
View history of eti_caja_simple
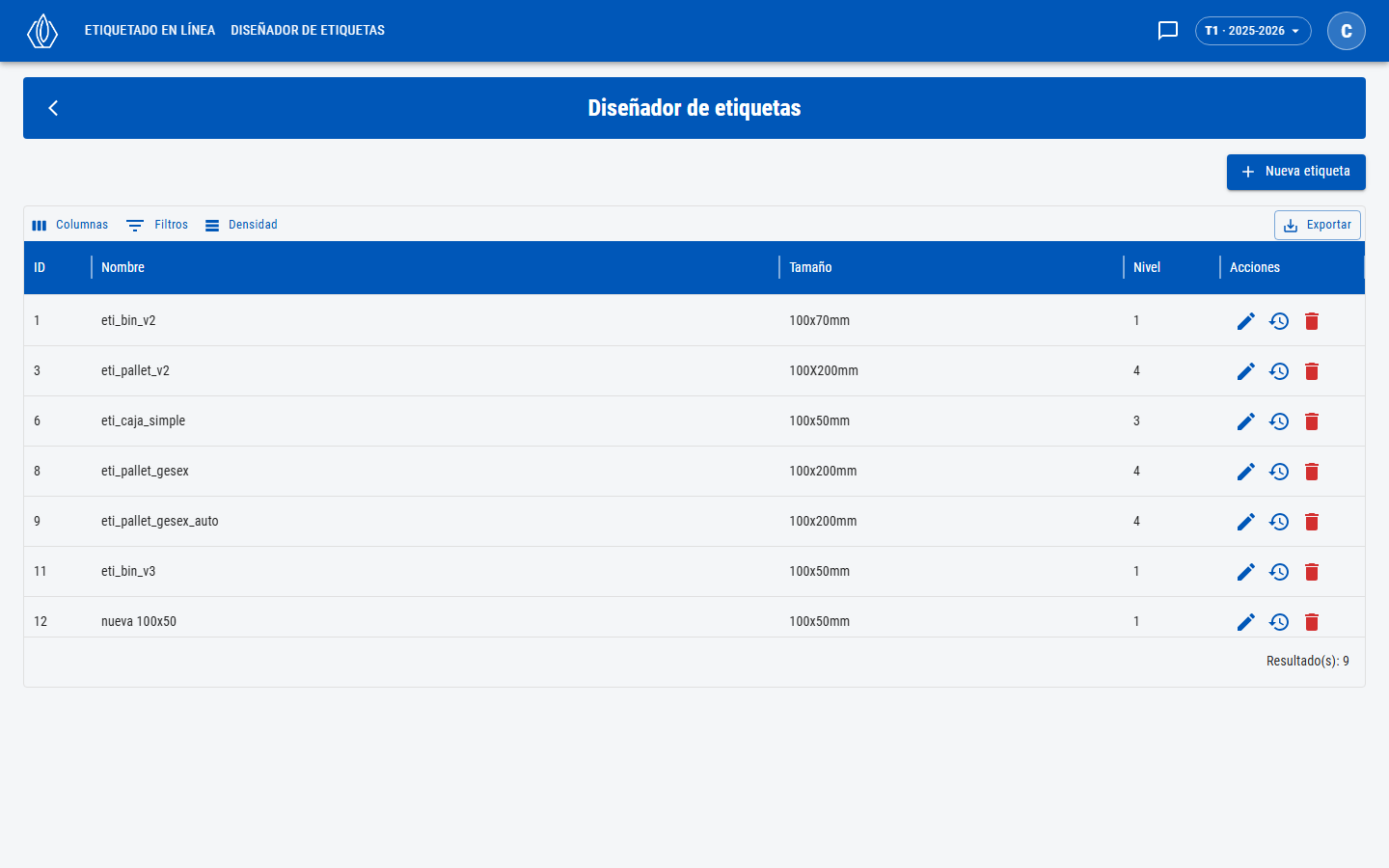1279,421
